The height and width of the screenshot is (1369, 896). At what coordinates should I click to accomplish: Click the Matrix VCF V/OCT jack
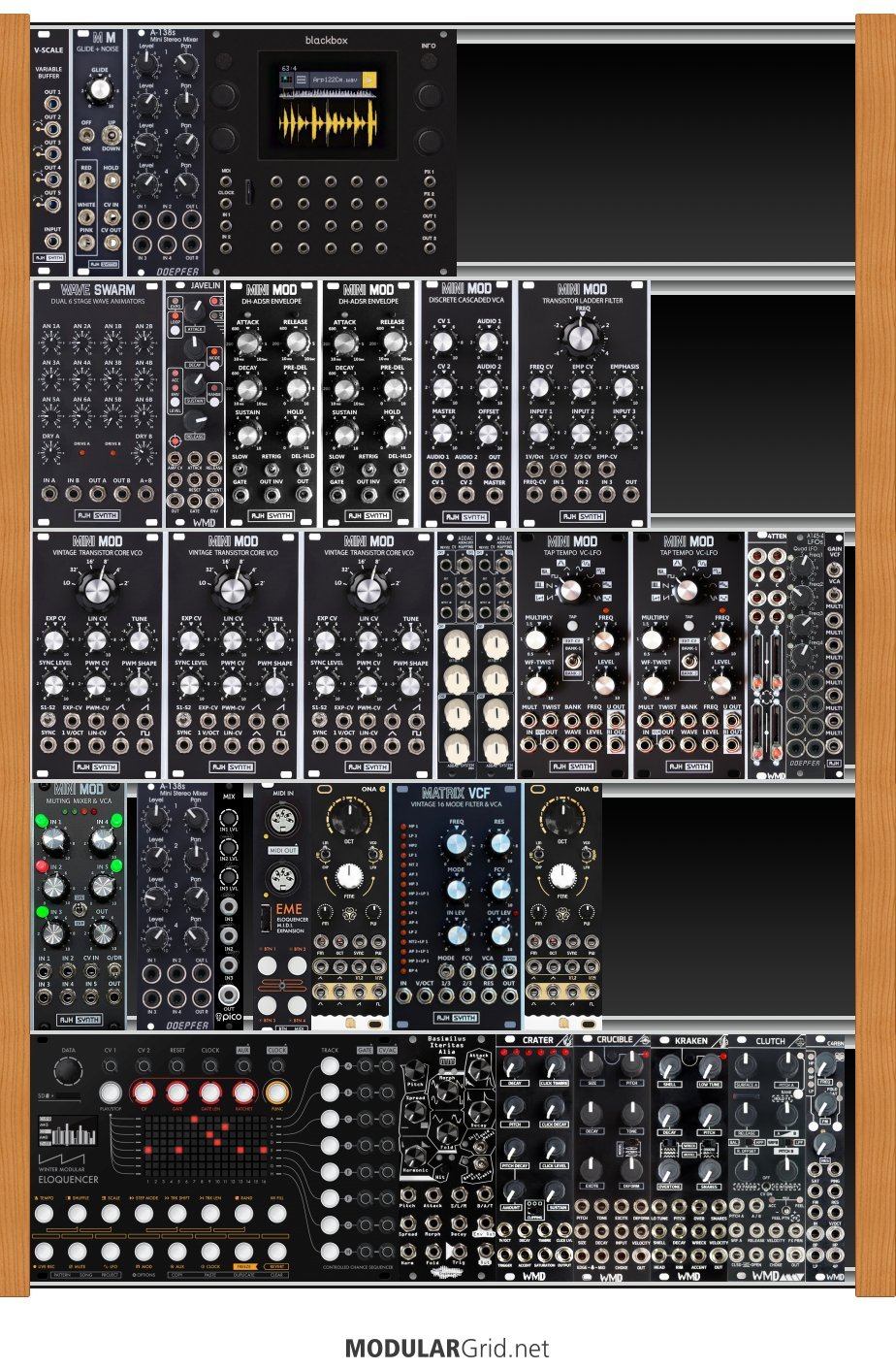[x=425, y=995]
